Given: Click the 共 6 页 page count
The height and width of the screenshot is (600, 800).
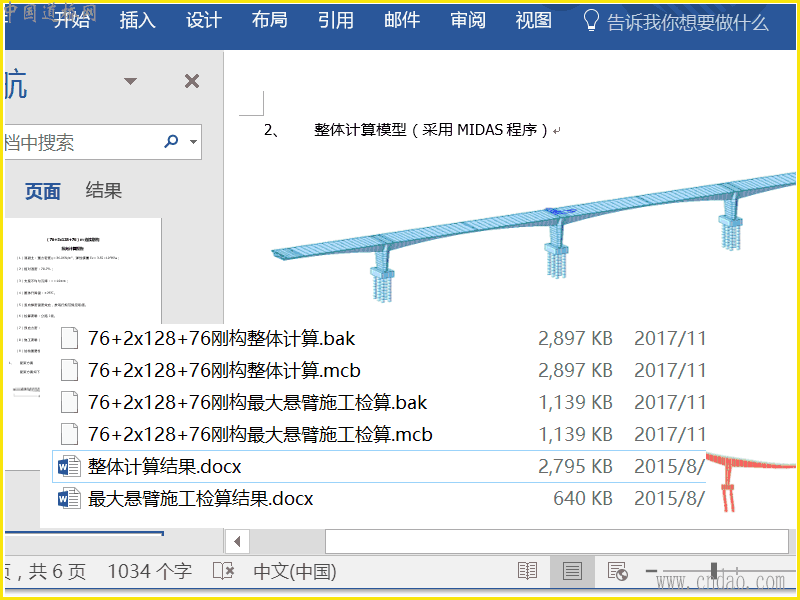Looking at the screenshot, I should pyautogui.click(x=57, y=571).
